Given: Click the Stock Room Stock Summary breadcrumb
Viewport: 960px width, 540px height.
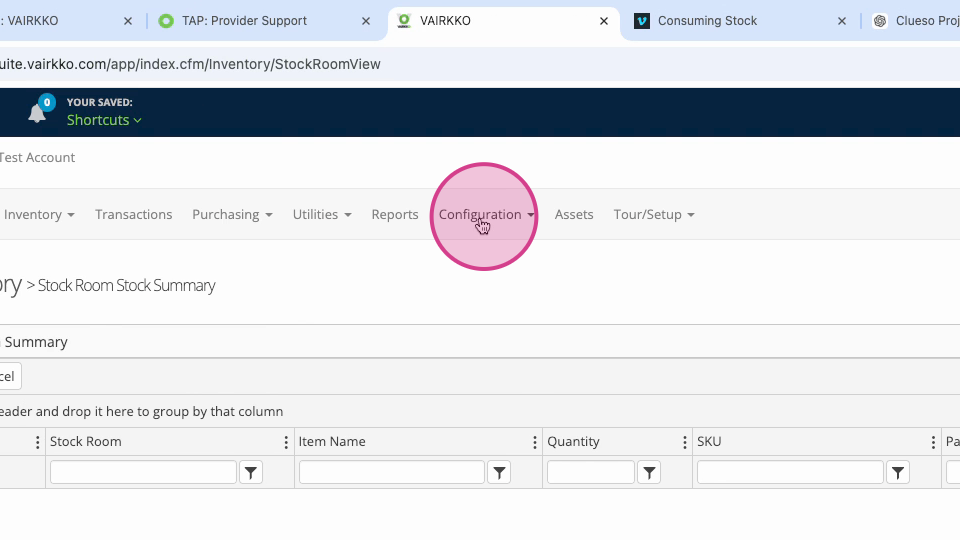Looking at the screenshot, I should tap(126, 285).
